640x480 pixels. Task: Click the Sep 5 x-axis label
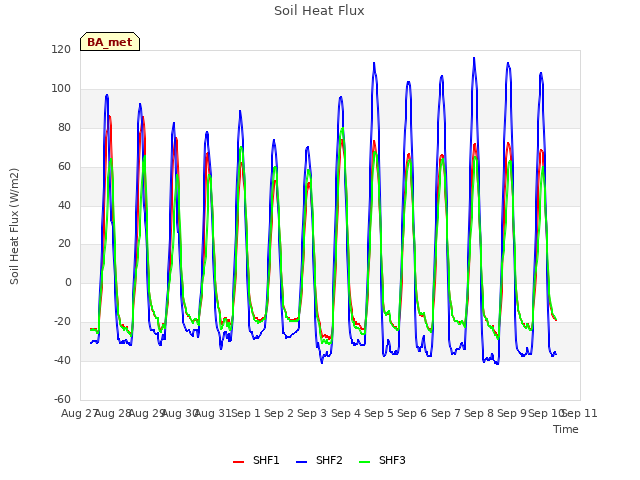[x=379, y=413]
